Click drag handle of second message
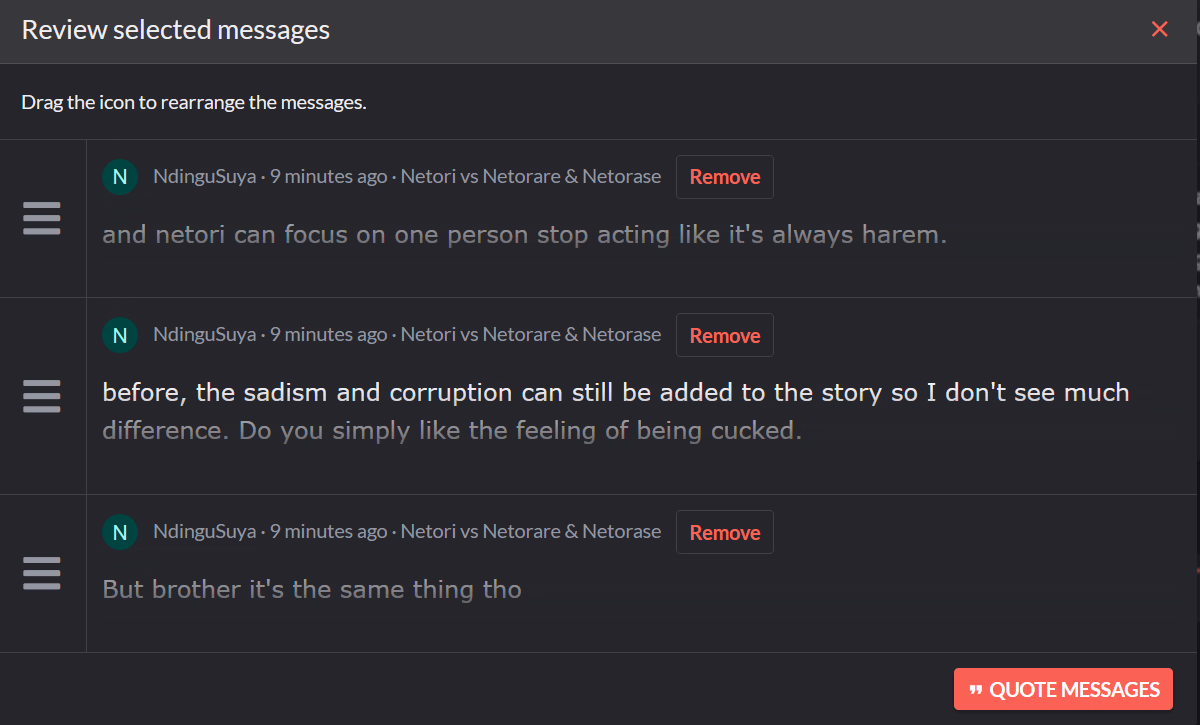 point(42,396)
